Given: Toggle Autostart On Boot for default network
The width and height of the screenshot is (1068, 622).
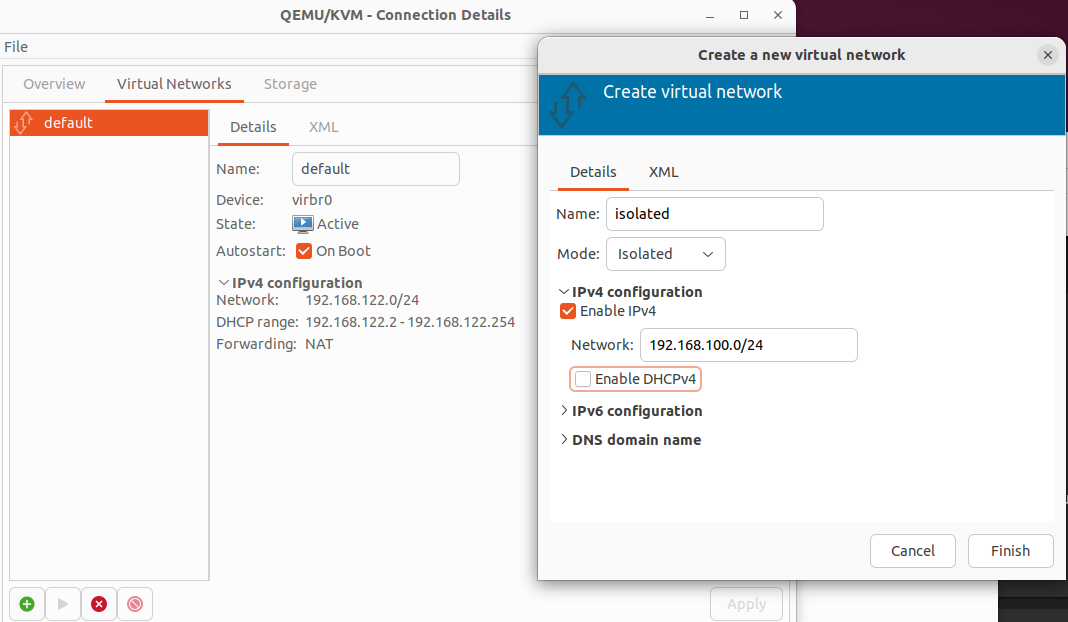Looking at the screenshot, I should (303, 251).
